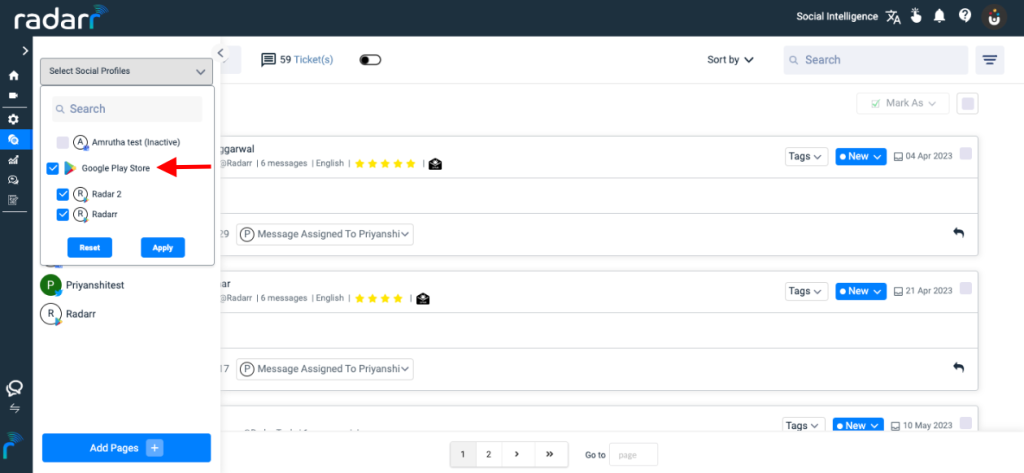Change New status on 10 May 2023 ticket

858,425
